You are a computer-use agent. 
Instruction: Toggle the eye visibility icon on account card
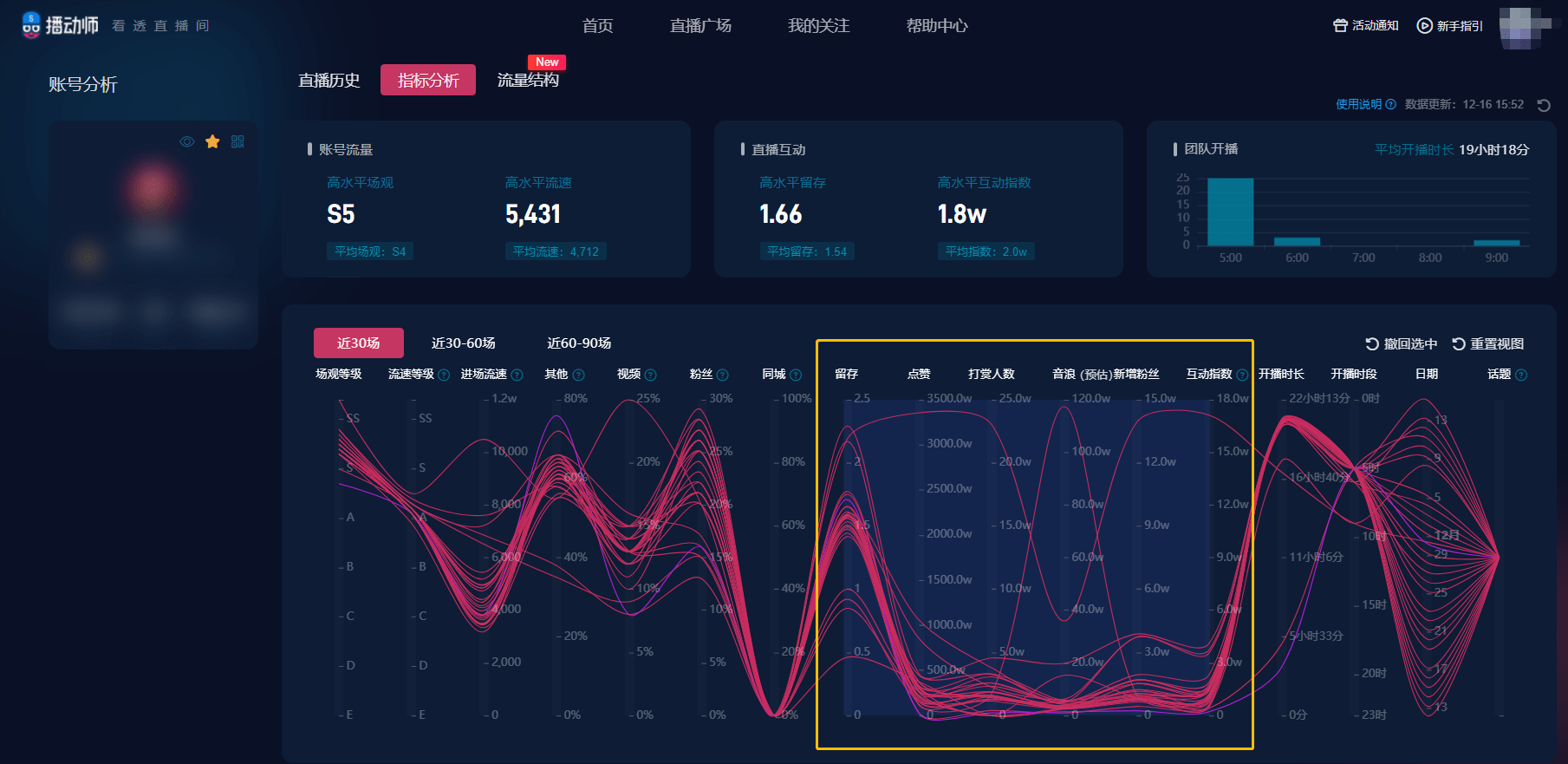[186, 141]
